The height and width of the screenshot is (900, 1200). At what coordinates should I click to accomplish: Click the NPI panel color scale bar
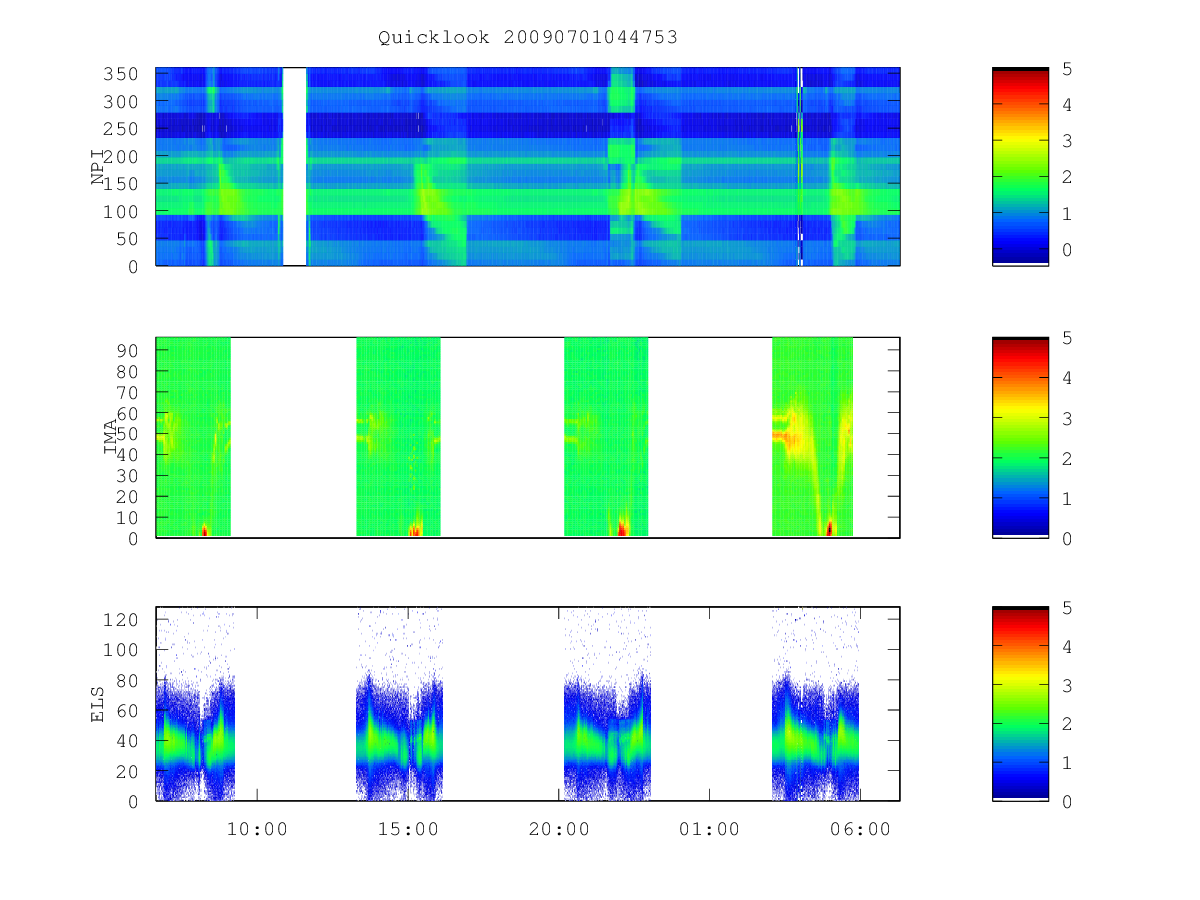pos(1020,167)
